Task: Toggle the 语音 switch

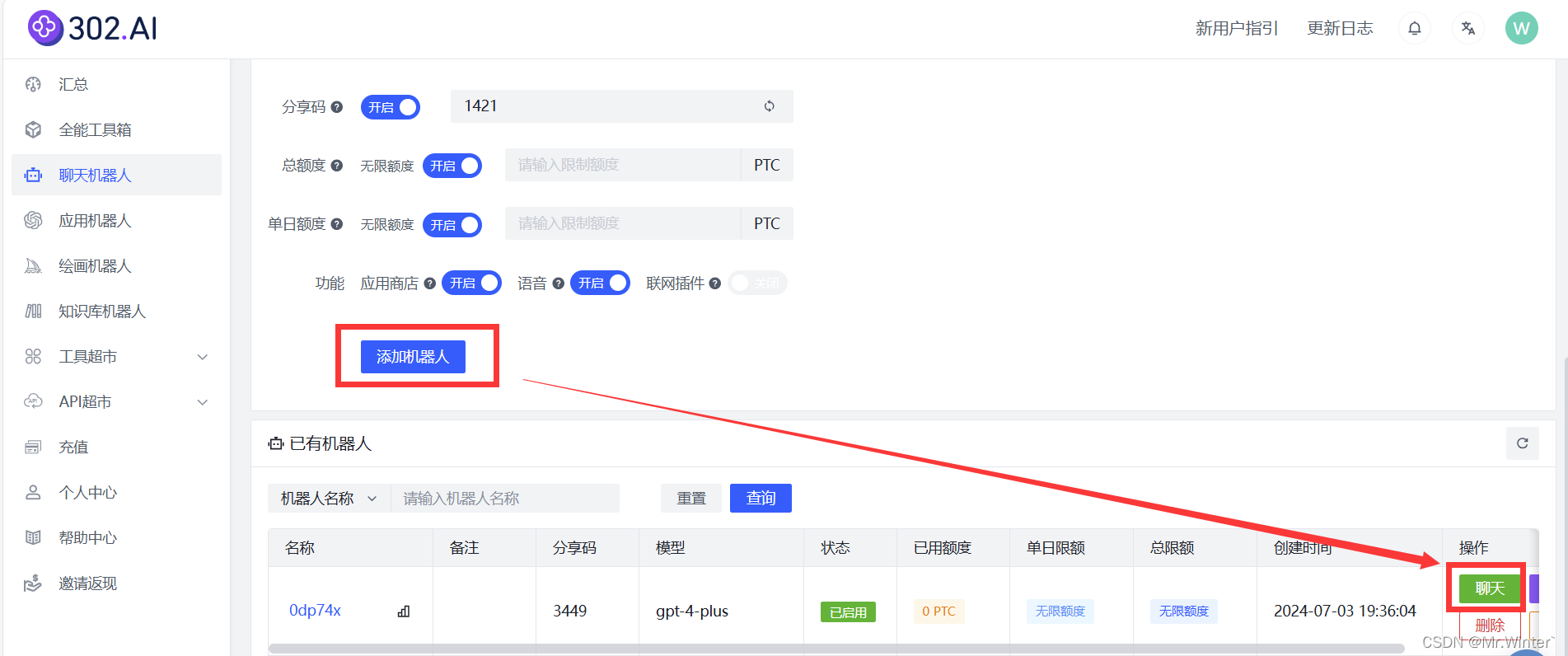Action: click(x=600, y=283)
